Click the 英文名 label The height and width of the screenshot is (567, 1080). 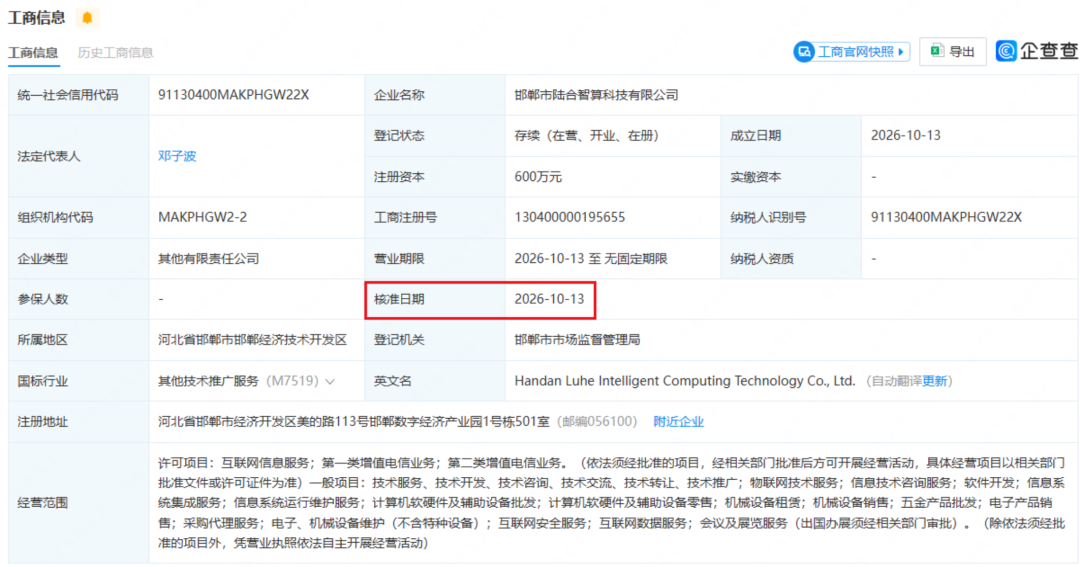click(393, 381)
